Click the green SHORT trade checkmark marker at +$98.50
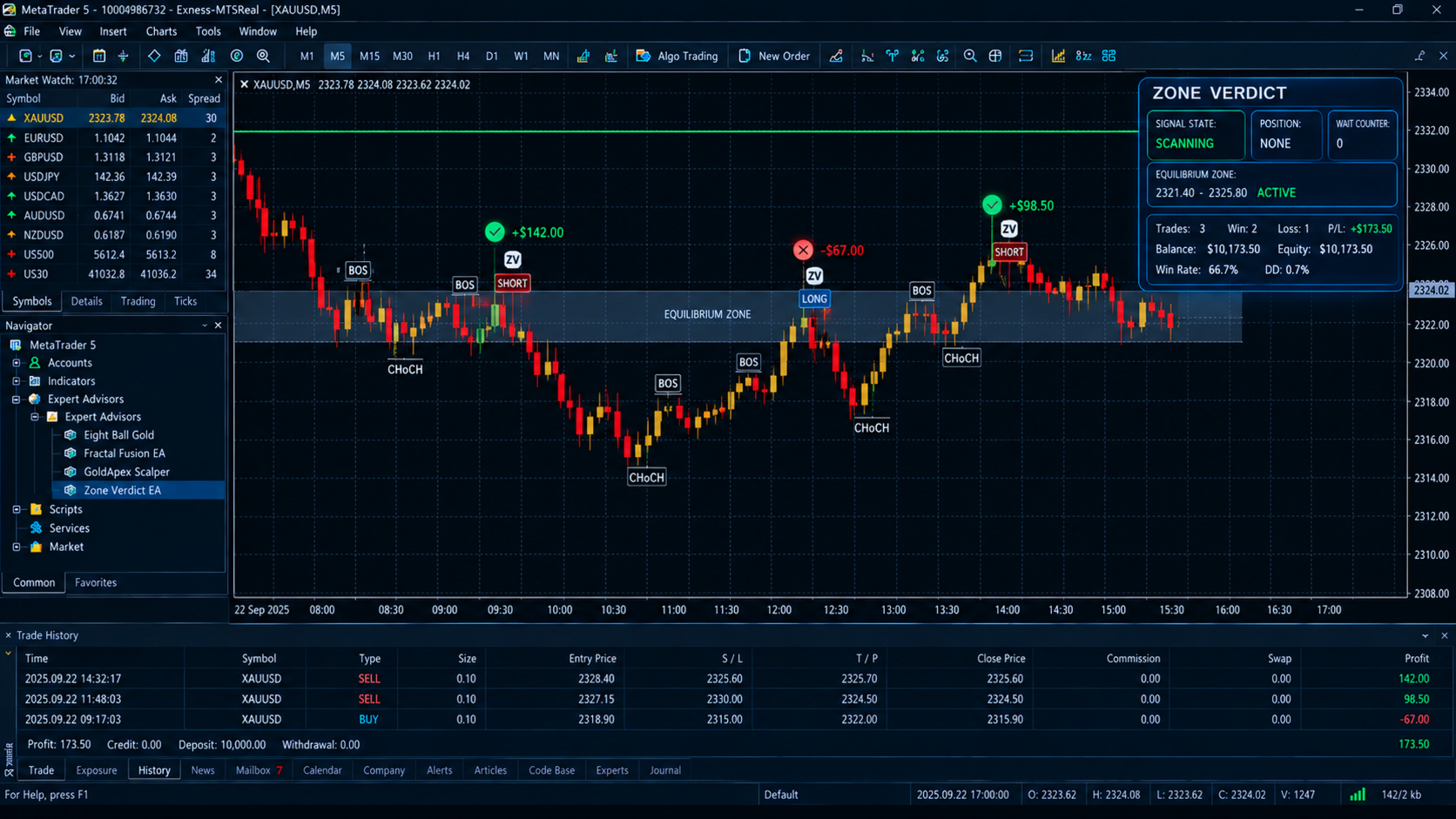Viewport: 1456px width, 819px height. pyautogui.click(x=992, y=205)
